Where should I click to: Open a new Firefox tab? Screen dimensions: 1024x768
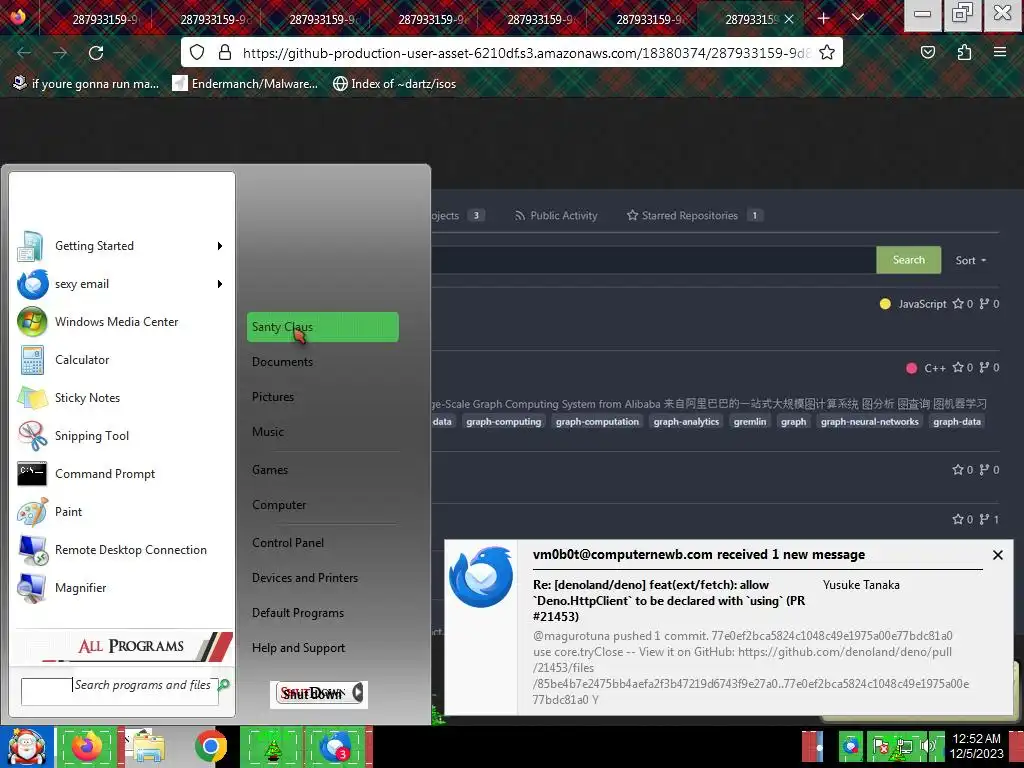click(x=824, y=19)
